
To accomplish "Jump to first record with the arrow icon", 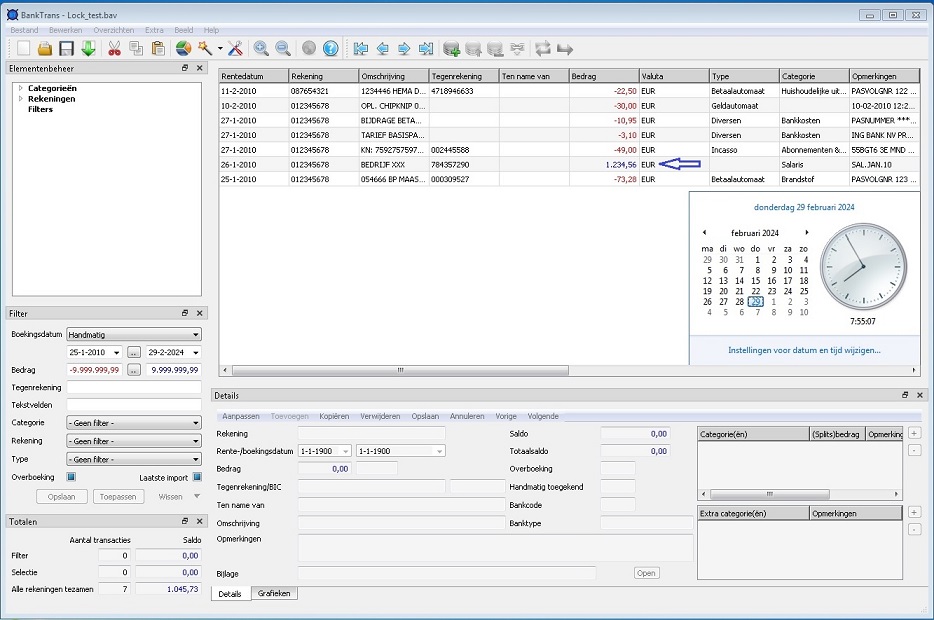I will point(360,48).
